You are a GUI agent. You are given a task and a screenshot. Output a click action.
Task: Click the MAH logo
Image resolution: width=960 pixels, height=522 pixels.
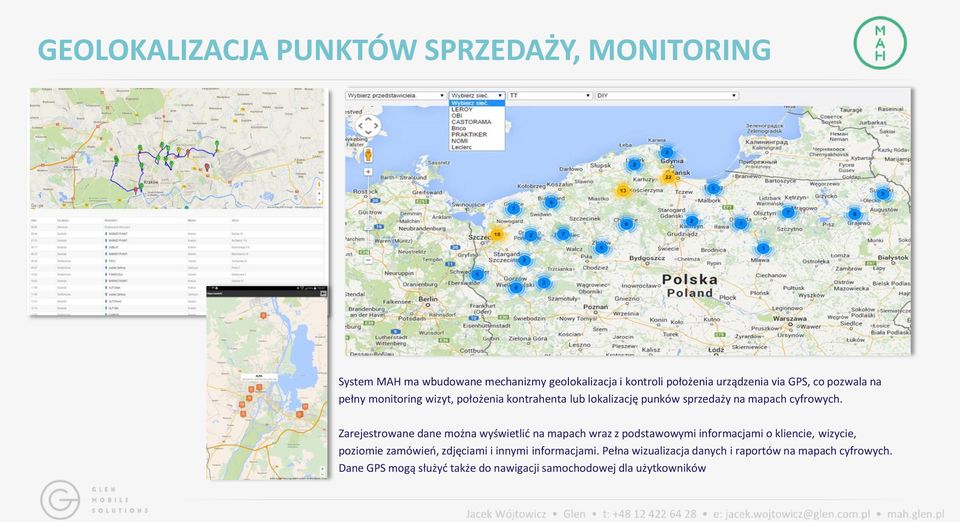coord(880,43)
